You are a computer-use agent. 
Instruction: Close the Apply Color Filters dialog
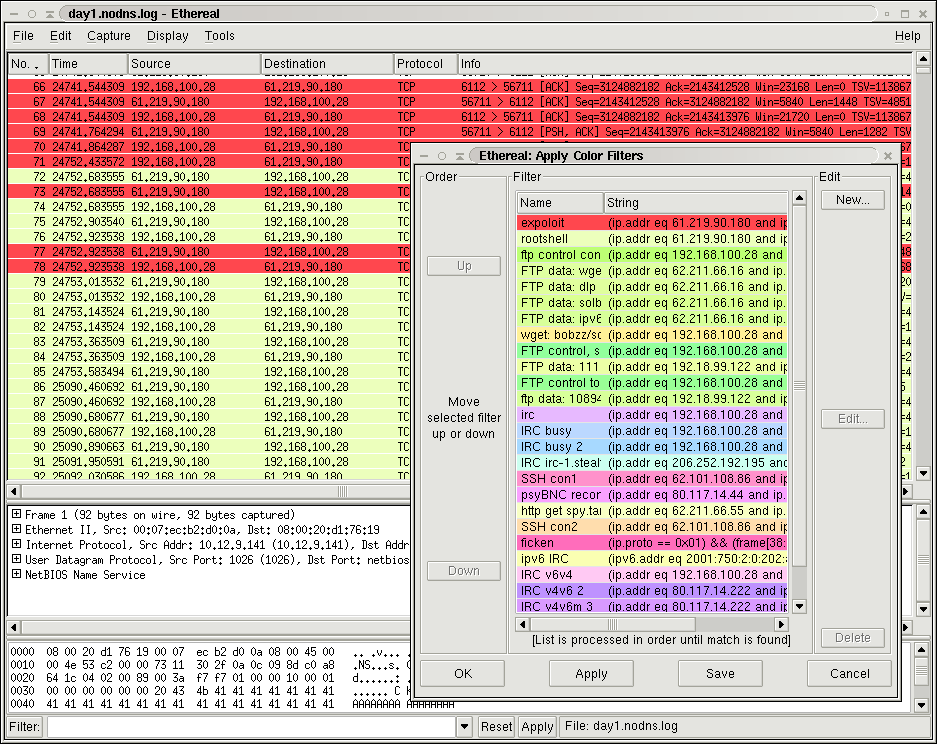tap(887, 156)
